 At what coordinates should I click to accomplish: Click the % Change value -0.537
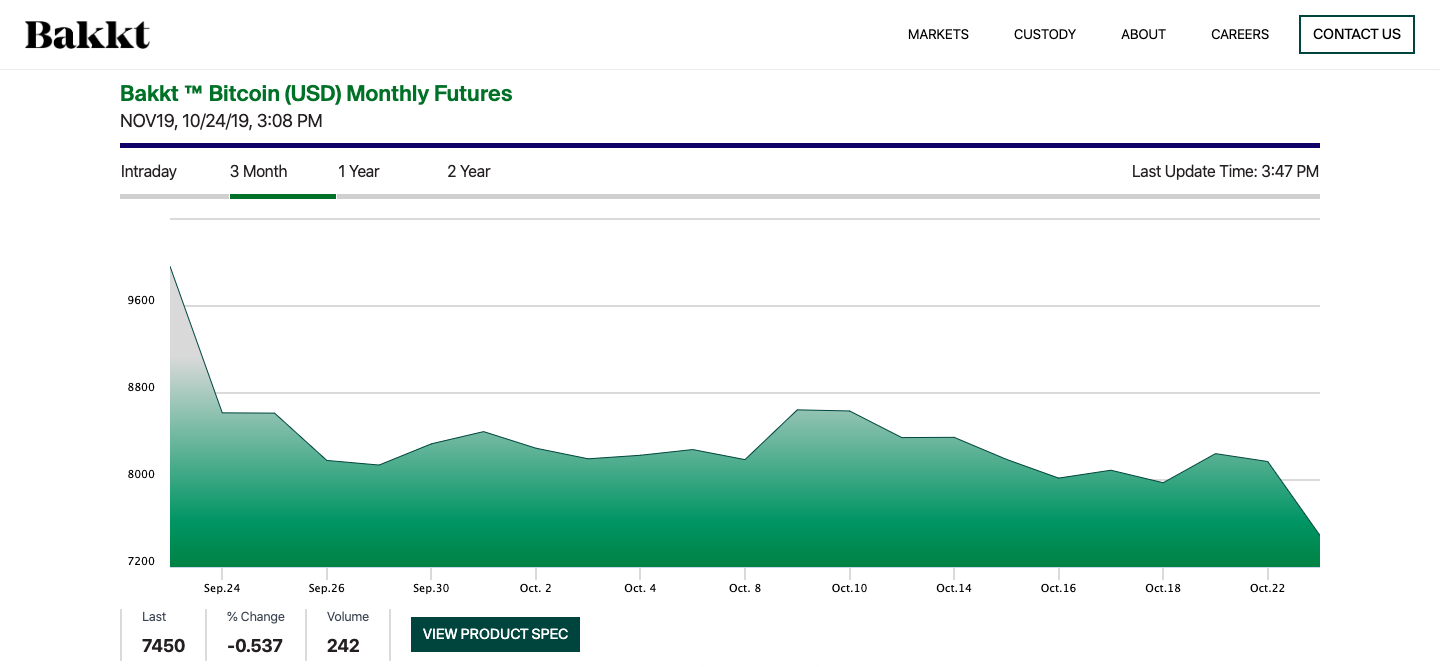[255, 646]
